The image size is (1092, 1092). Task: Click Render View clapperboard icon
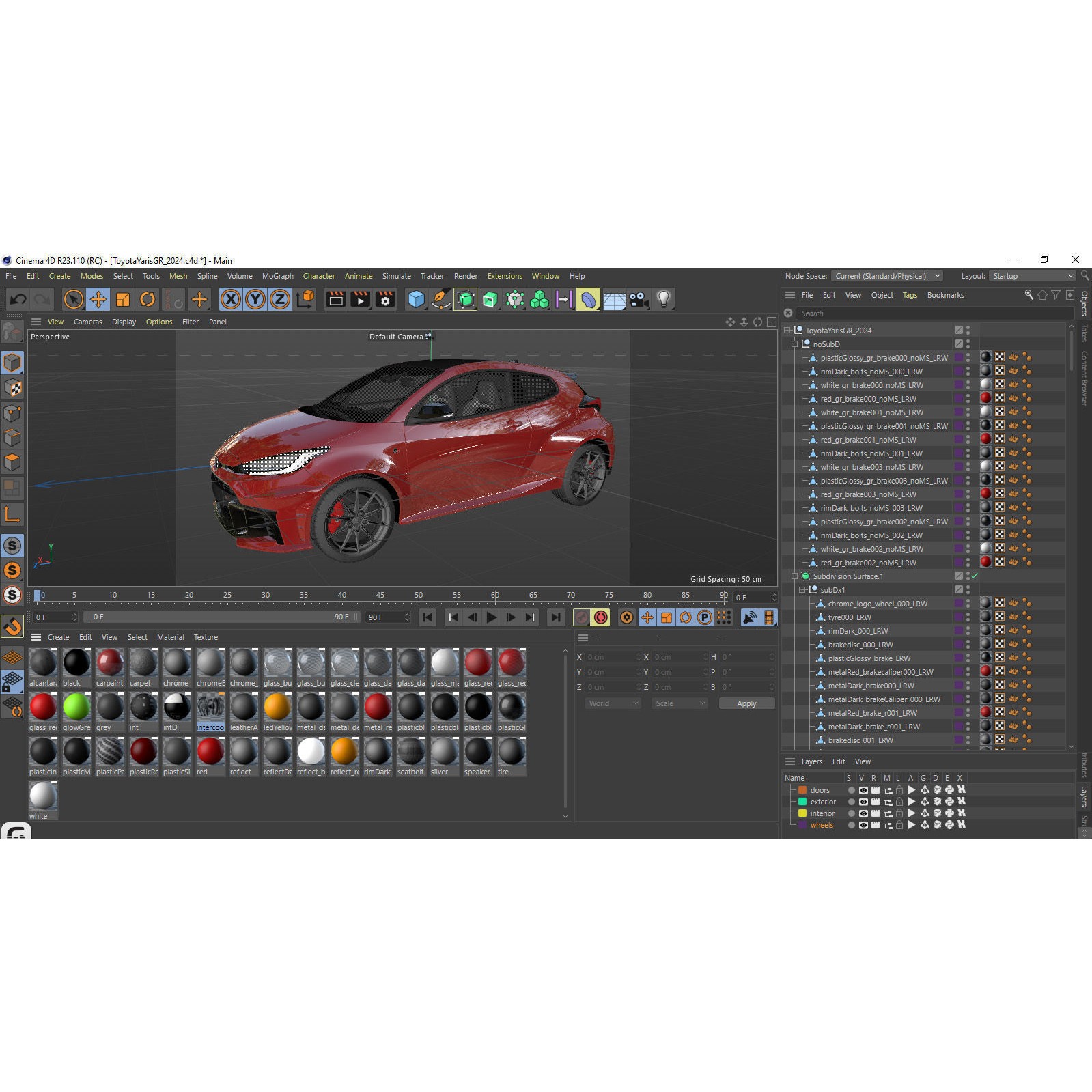point(335,299)
